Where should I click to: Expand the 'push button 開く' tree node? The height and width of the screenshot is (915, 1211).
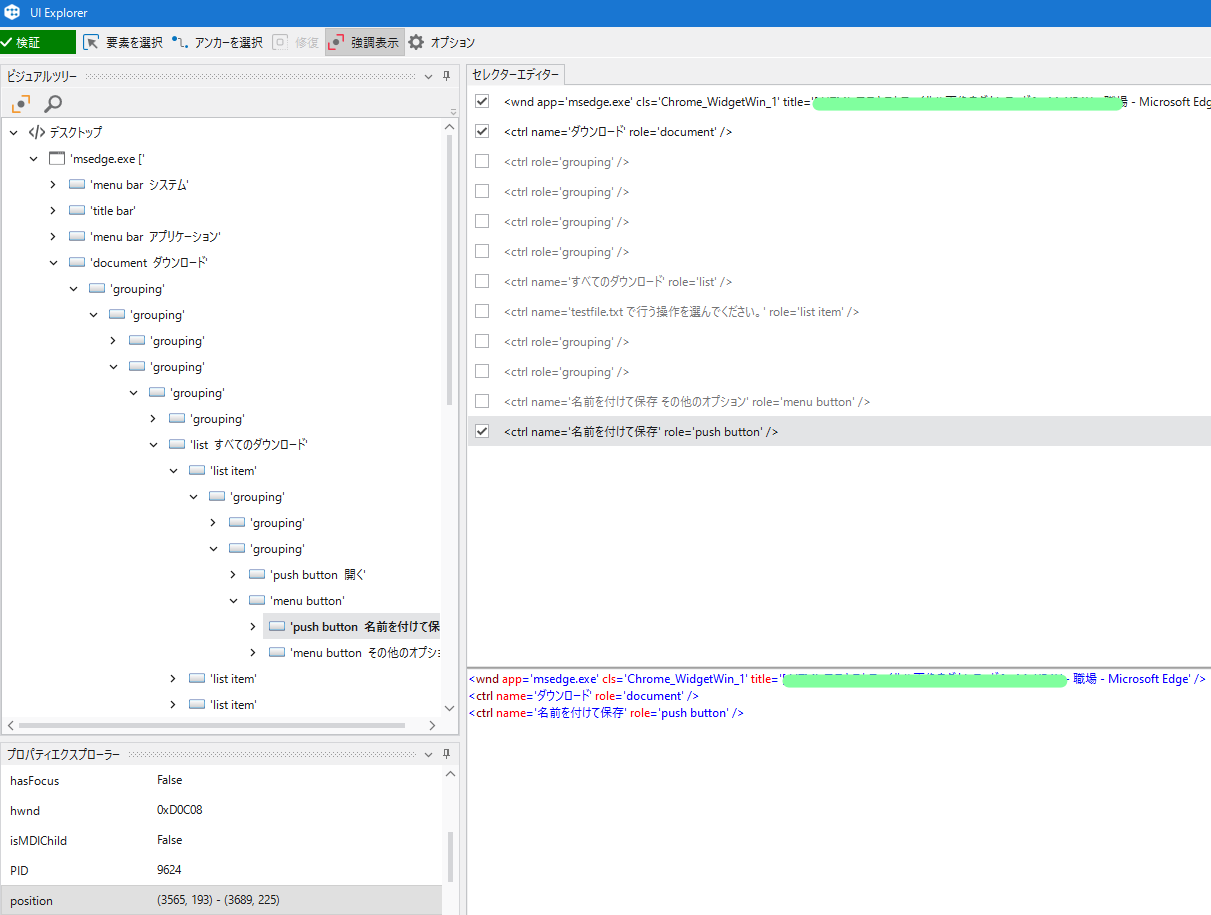[233, 575]
